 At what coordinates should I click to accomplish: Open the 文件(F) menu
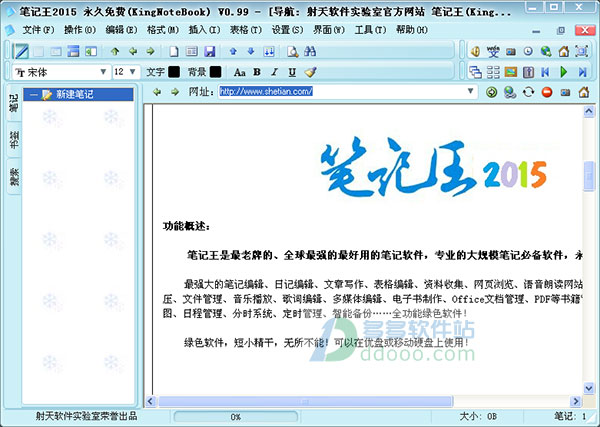click(x=38, y=30)
